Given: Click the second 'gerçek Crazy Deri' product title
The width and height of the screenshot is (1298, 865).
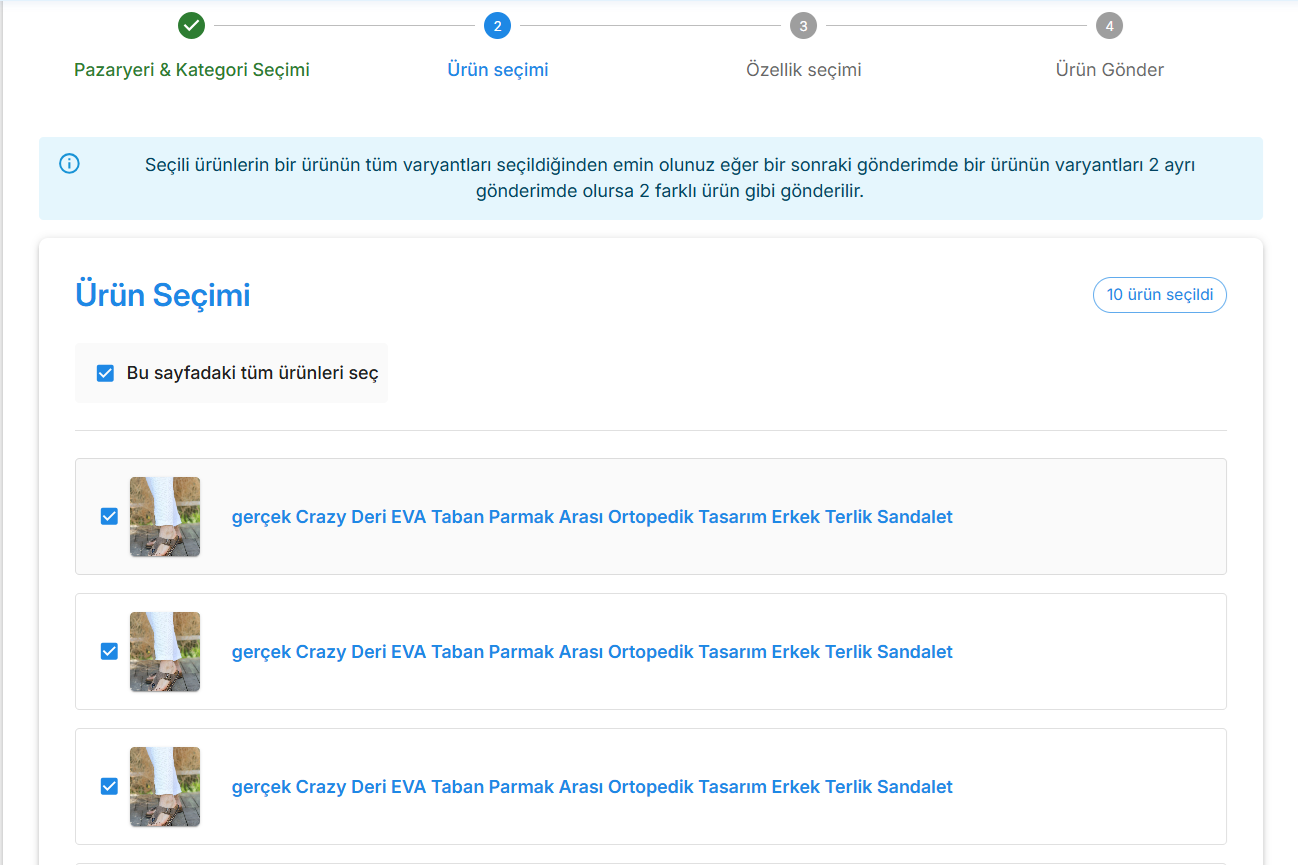Looking at the screenshot, I should point(592,652).
